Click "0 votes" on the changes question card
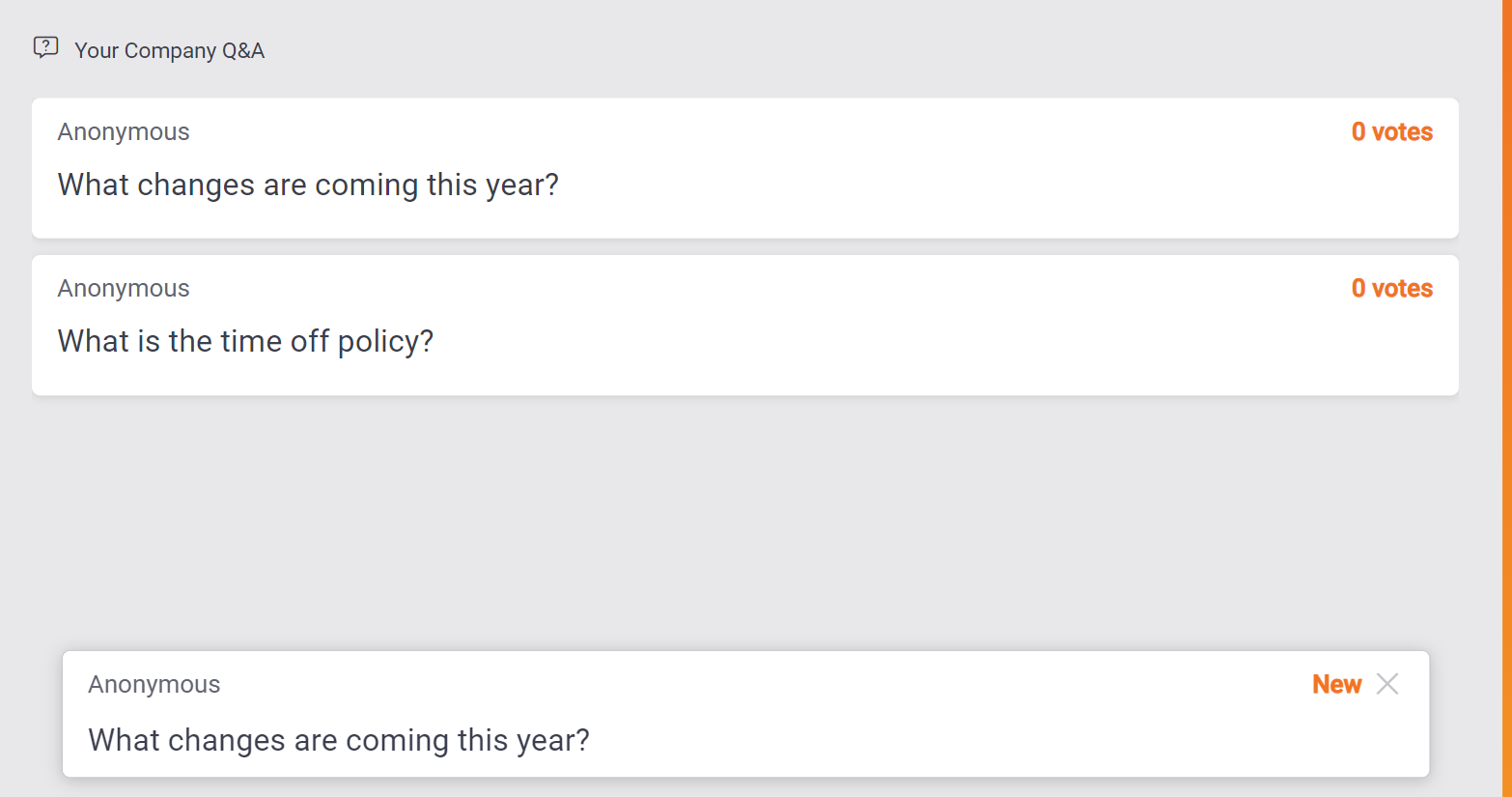Image resolution: width=1512 pixels, height=797 pixels. (1391, 132)
